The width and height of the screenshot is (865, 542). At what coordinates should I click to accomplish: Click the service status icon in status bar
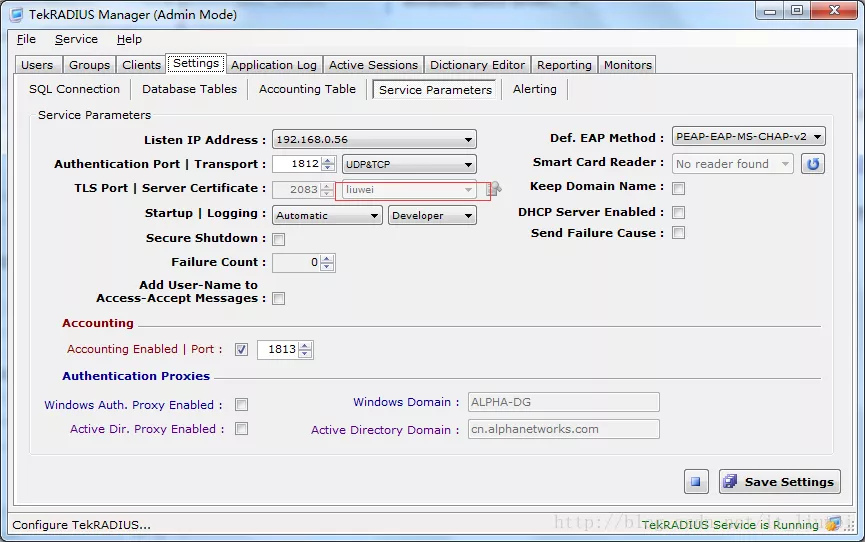(832, 524)
